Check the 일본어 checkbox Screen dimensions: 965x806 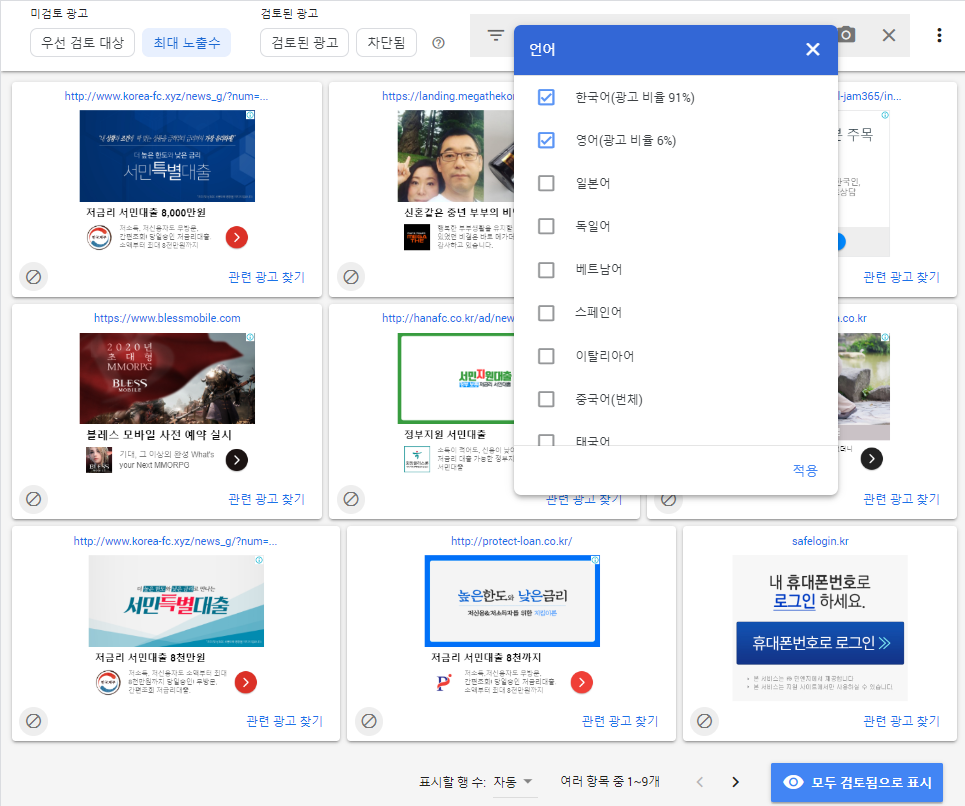pyautogui.click(x=546, y=183)
